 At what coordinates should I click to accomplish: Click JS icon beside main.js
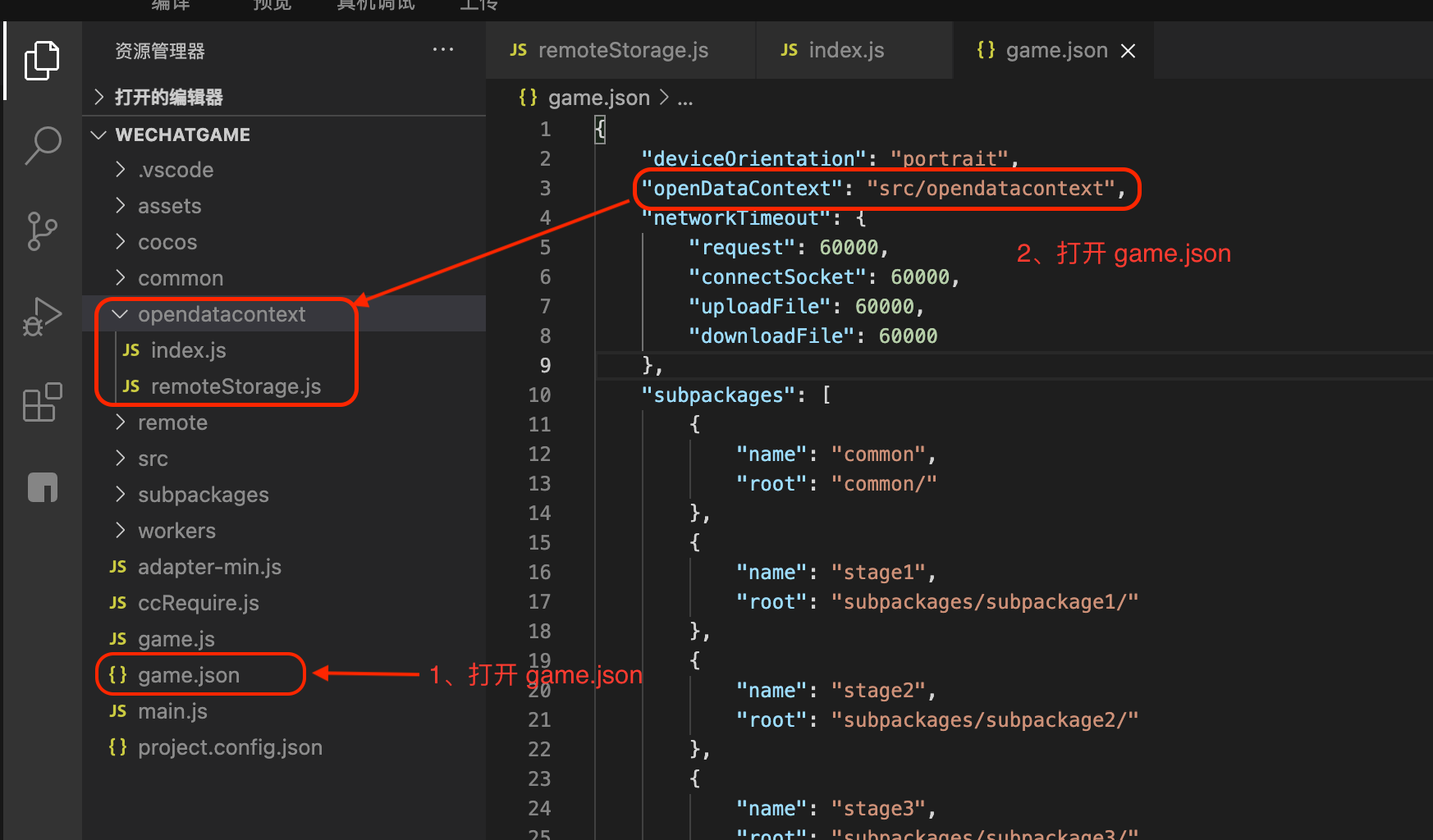point(118,711)
